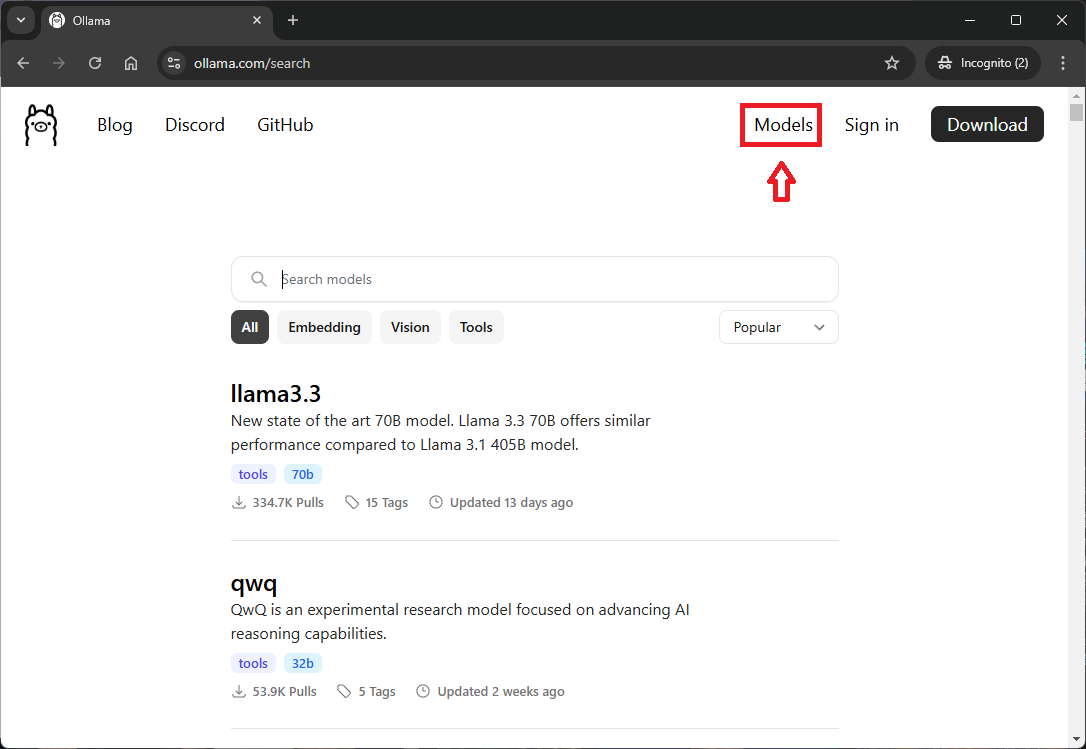The width and height of the screenshot is (1086, 749).
Task: Click the 32b tag
Action: pos(303,663)
